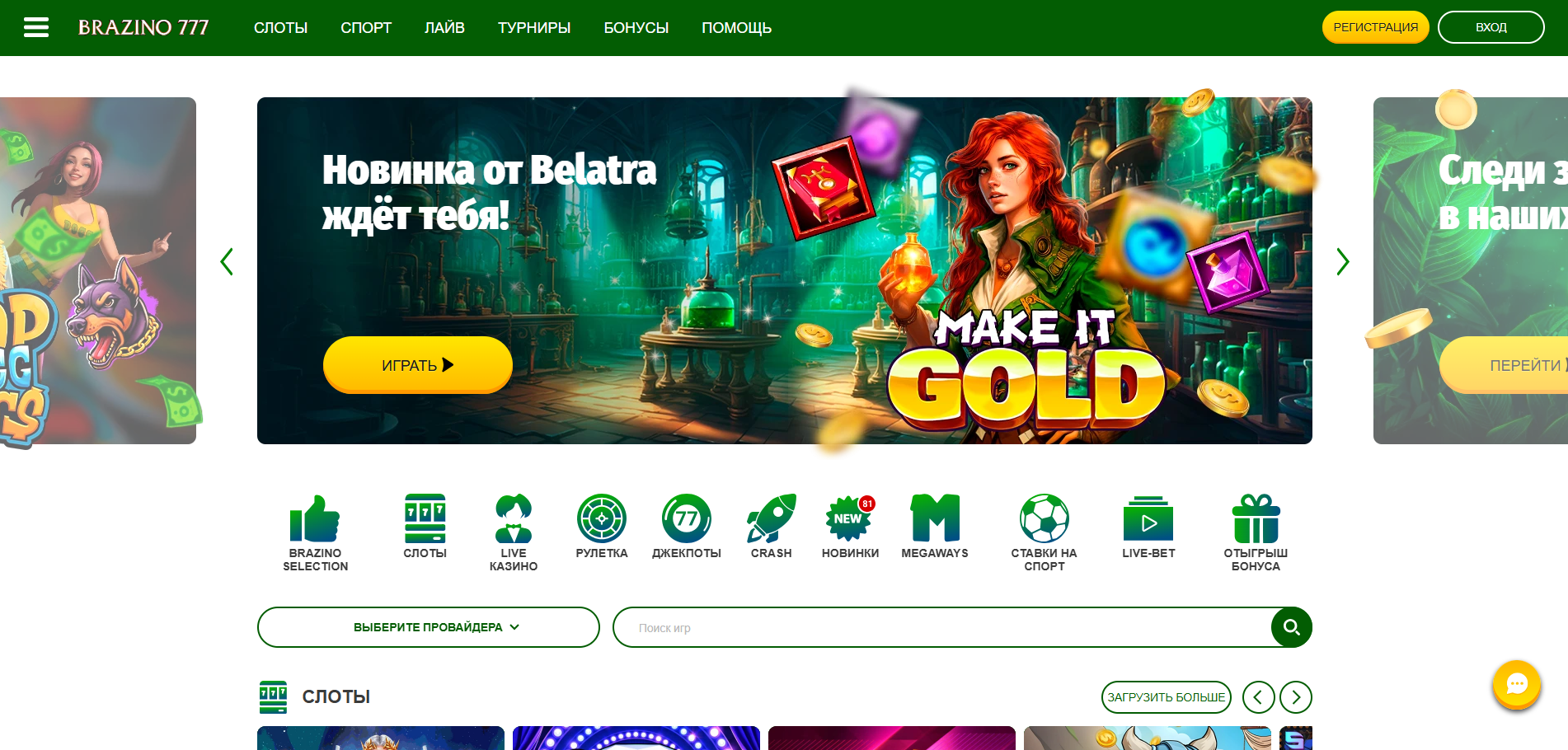Image resolution: width=1568 pixels, height=750 pixels.
Task: Focus the Поиск игр search field
Action: coord(942,627)
